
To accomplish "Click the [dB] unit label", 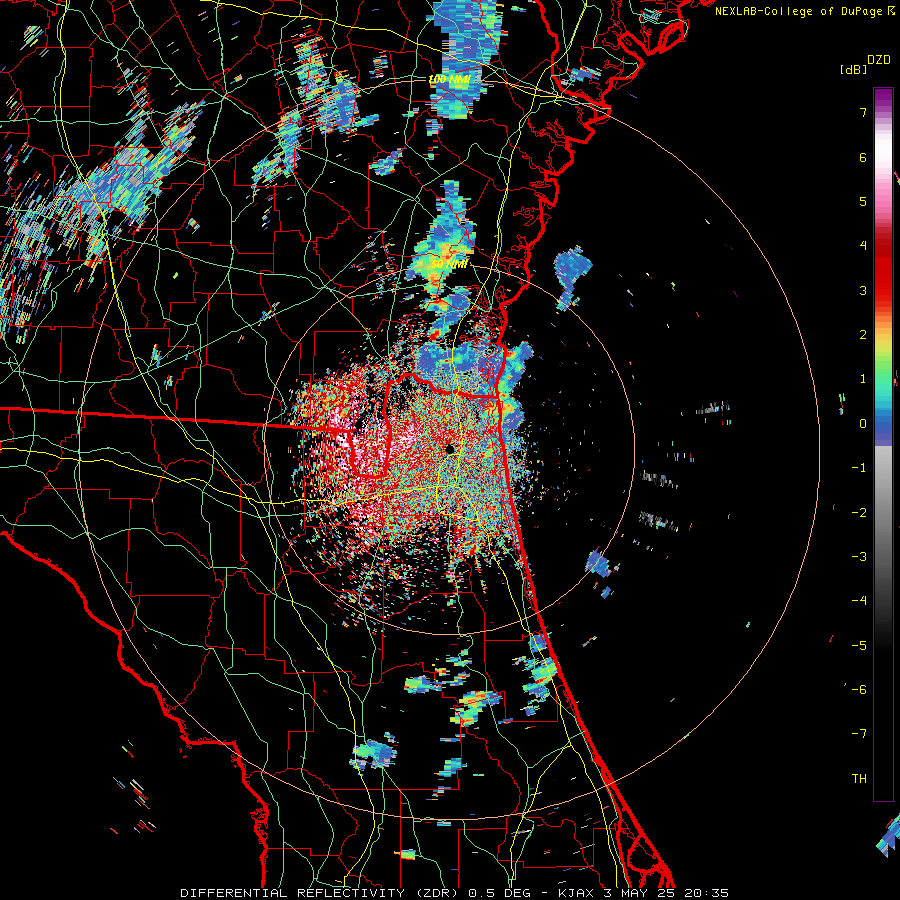I will tap(853, 69).
